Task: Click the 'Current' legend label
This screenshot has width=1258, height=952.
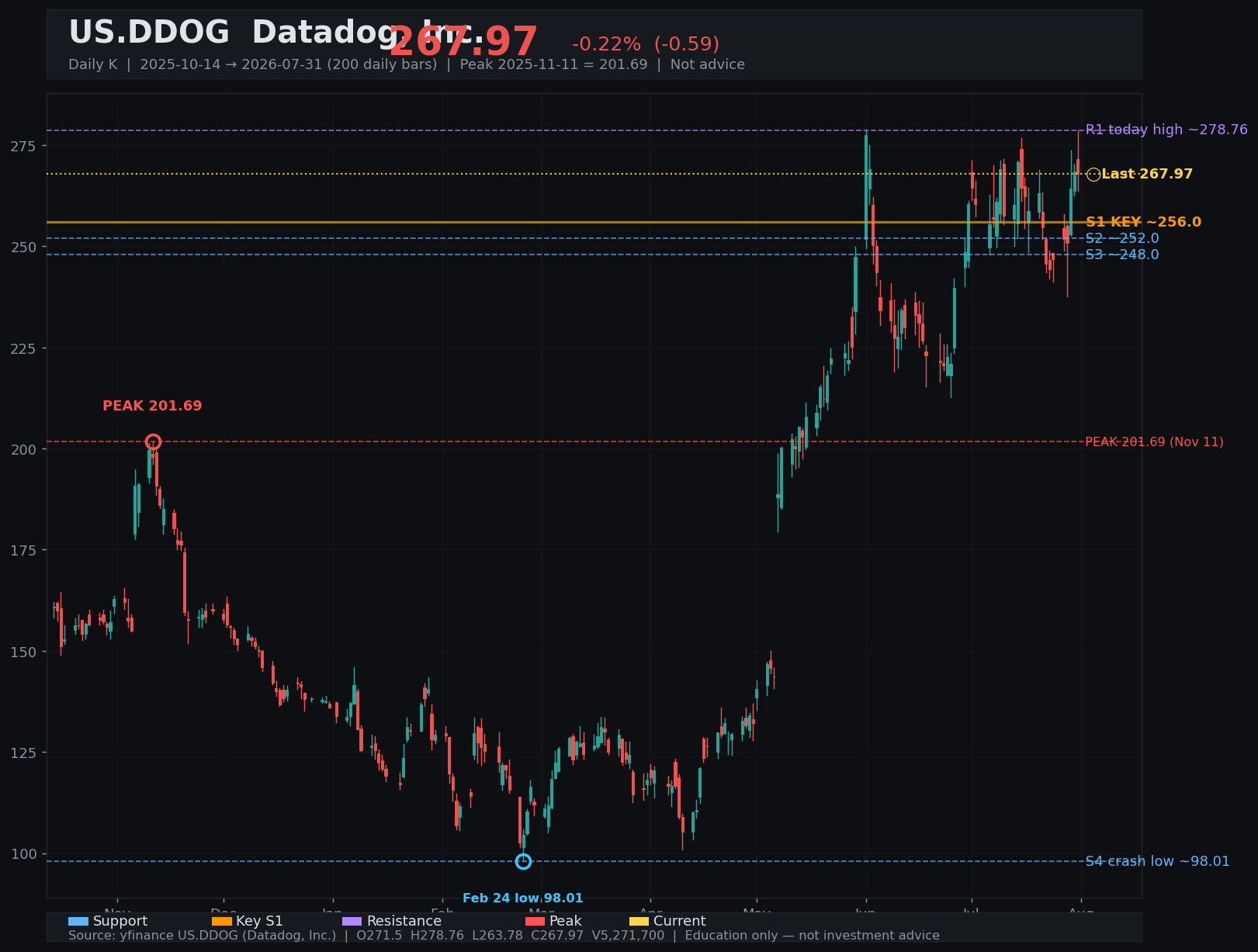Action: coord(680,922)
